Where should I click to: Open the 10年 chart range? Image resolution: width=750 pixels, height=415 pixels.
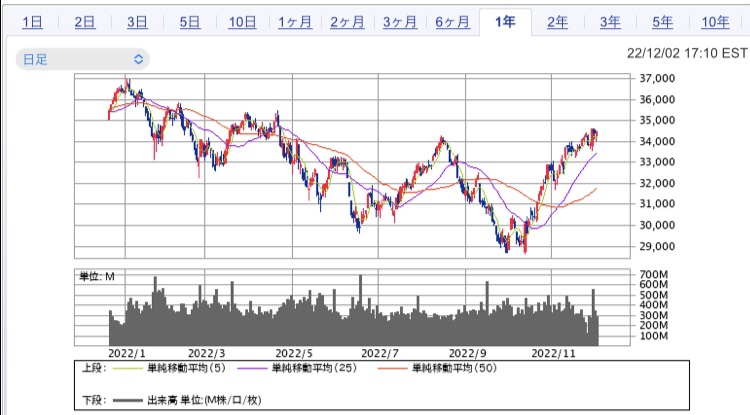[x=715, y=22]
